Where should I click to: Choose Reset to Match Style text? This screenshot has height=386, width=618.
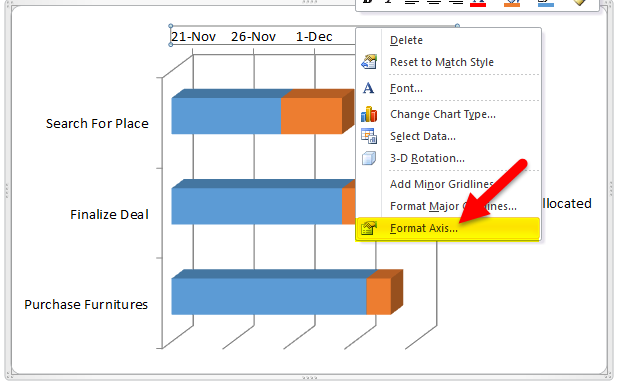tap(441, 62)
